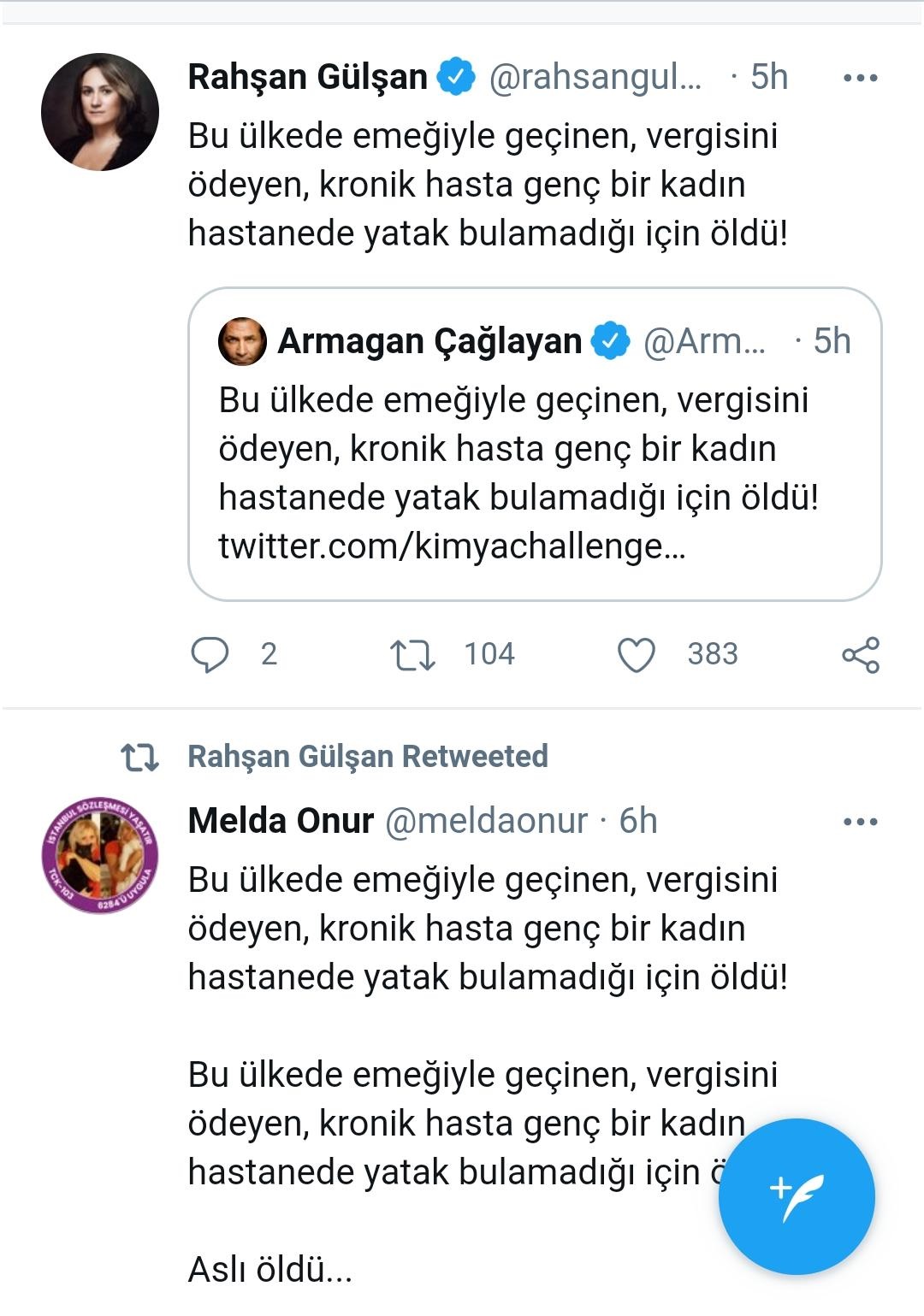Open more options on Melda Onur's tweet

pos(861,822)
